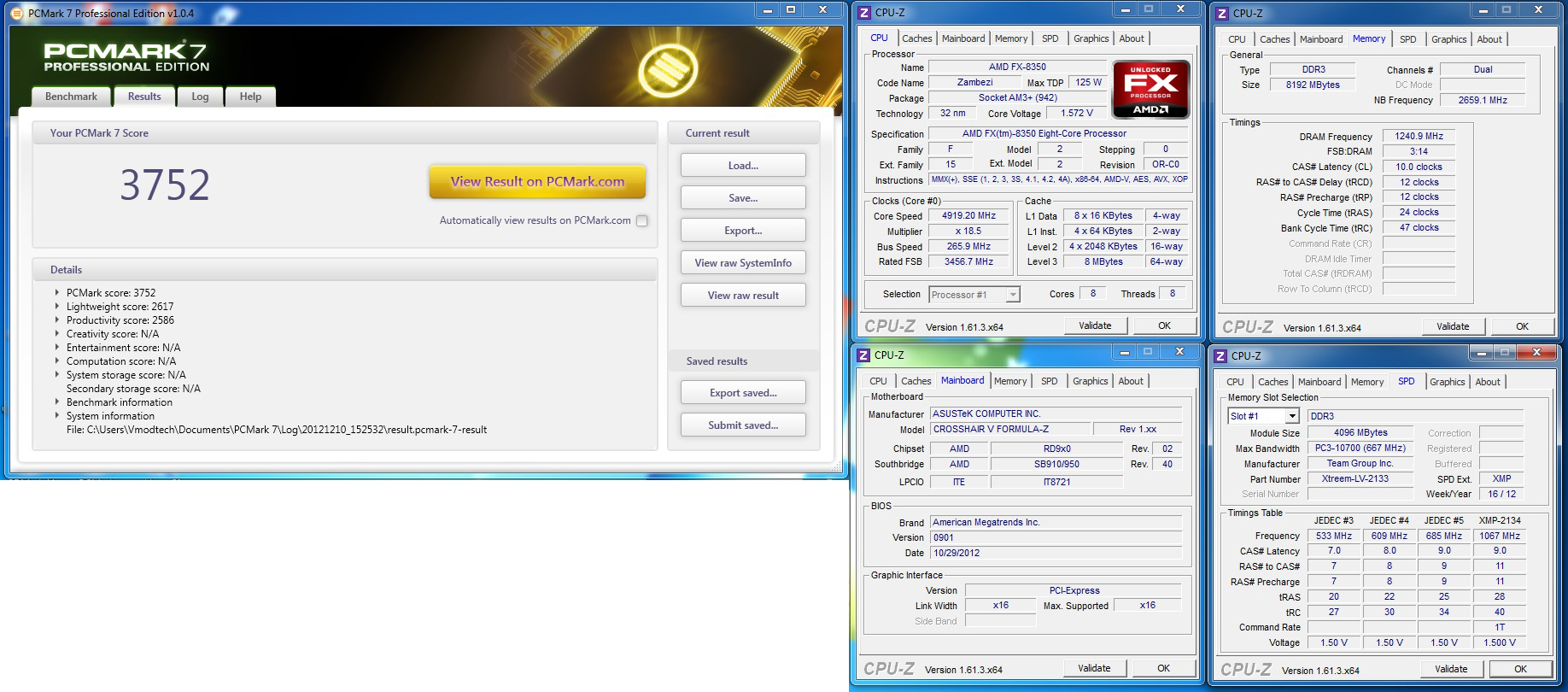Screen dimensions: 1568x692
Task: Expand the Creativity score row
Action: tap(57, 333)
